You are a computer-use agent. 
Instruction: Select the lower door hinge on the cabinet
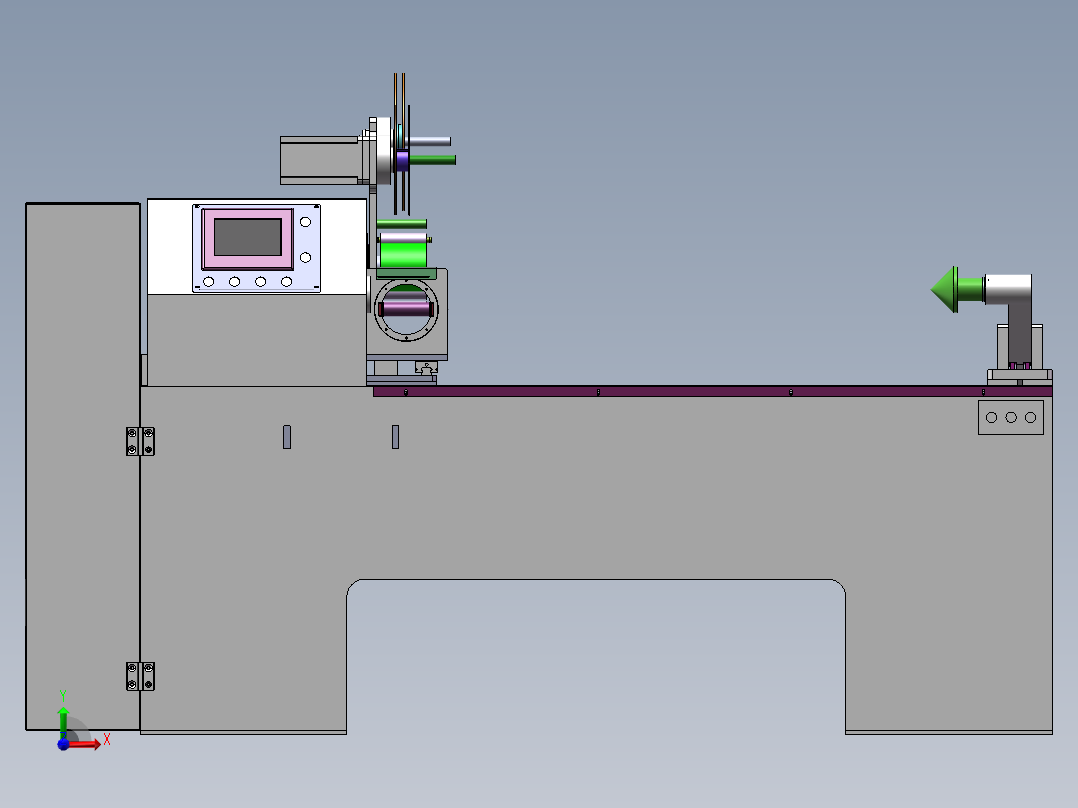click(140, 677)
